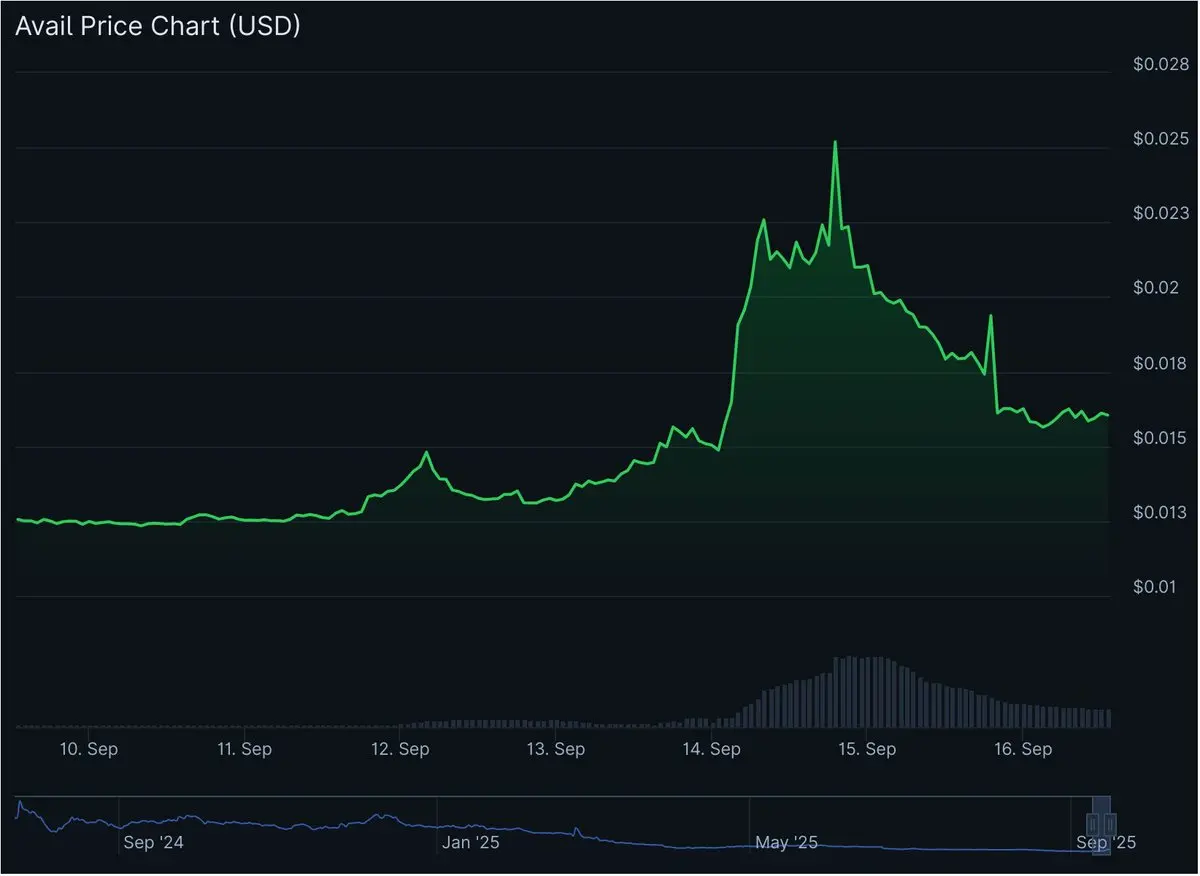Screen dimensions: 1200x876
Task: Click the $0.025 price axis label
Action: click(x=1161, y=139)
